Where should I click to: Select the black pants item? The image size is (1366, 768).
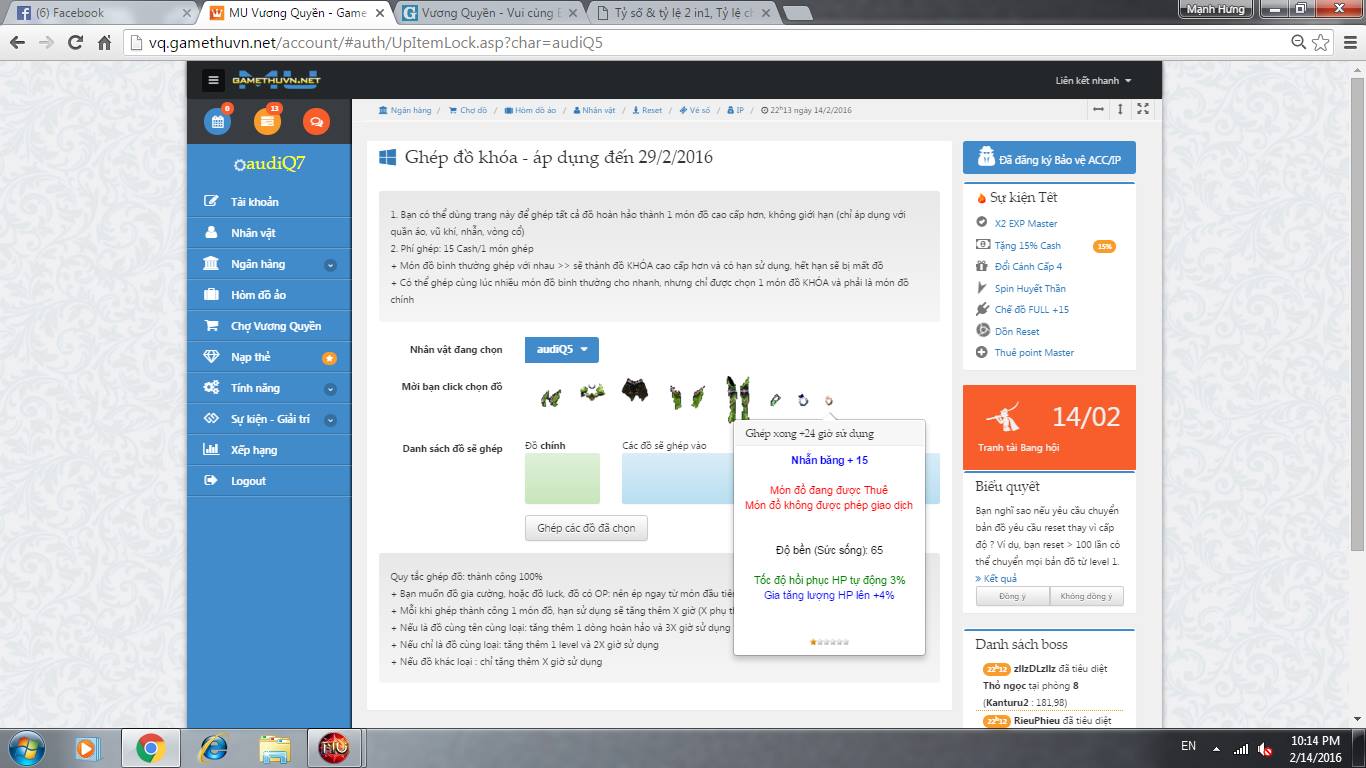tap(635, 390)
